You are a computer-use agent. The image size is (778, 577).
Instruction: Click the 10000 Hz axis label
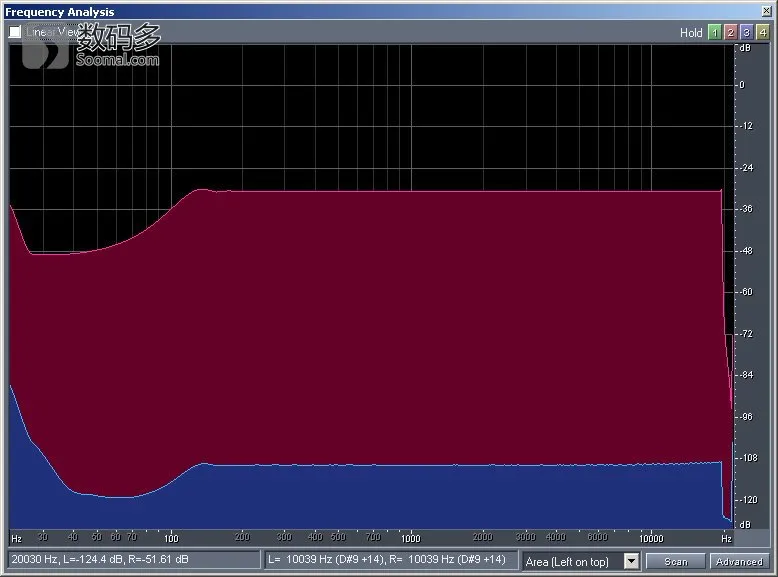(x=650, y=538)
